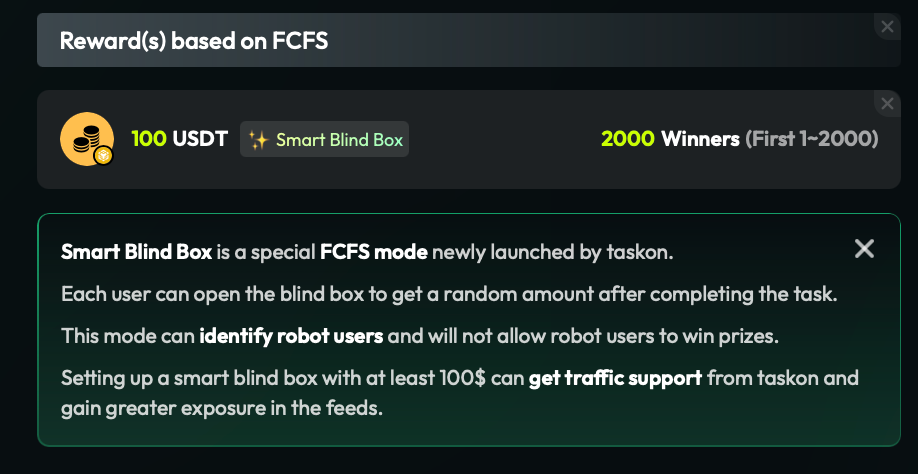
Task: Click the Winners label
Action: point(700,139)
